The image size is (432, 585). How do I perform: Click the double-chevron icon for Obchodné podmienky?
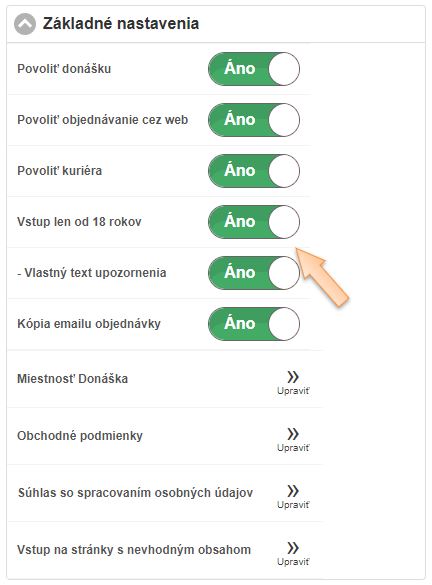293,434
